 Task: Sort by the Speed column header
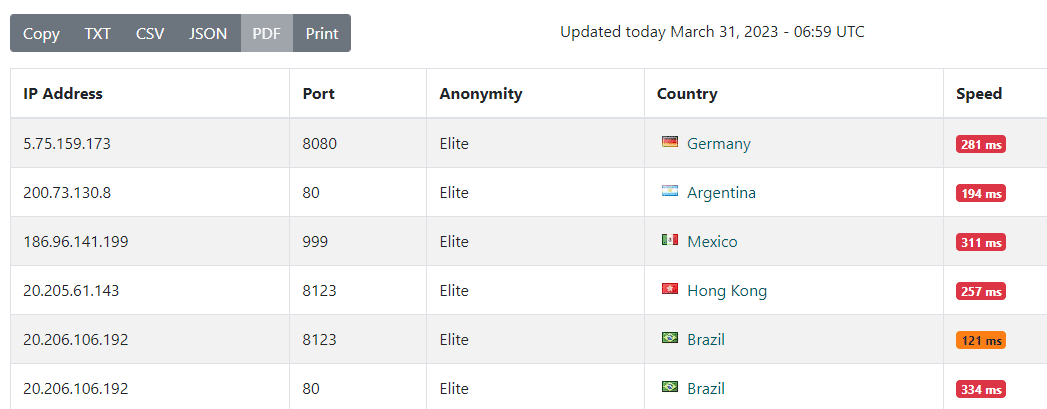coord(979,94)
